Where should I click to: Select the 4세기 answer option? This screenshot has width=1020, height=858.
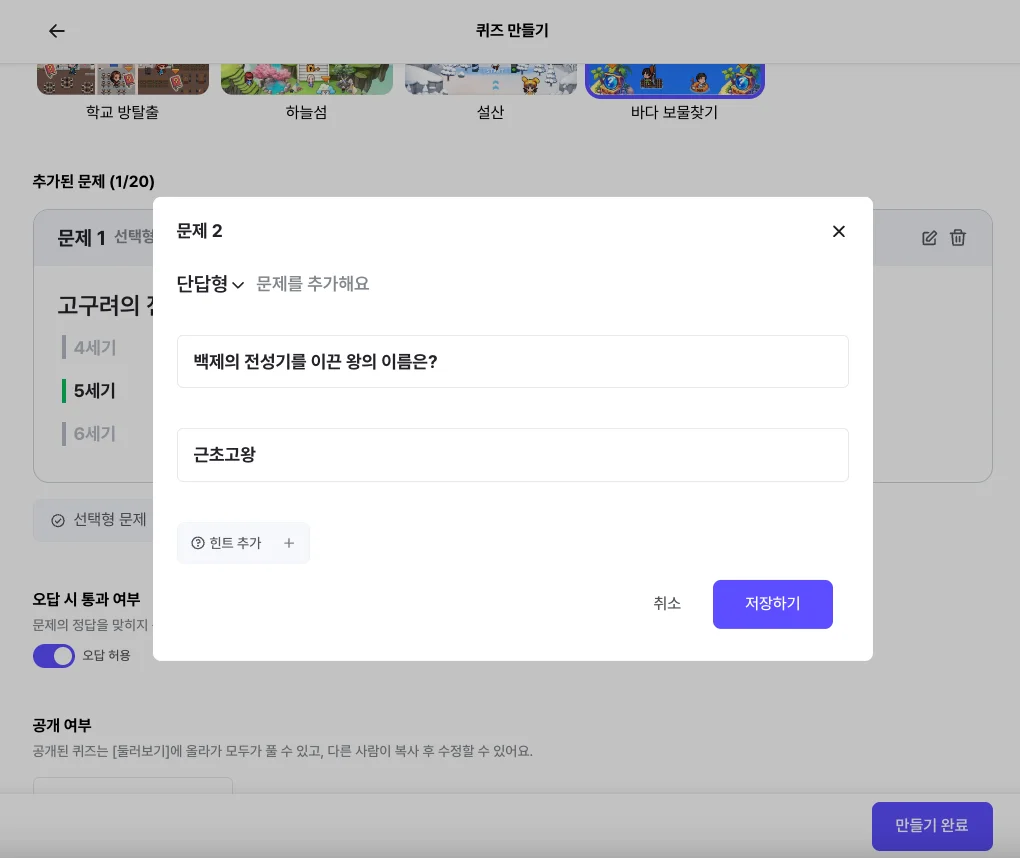(x=96, y=347)
